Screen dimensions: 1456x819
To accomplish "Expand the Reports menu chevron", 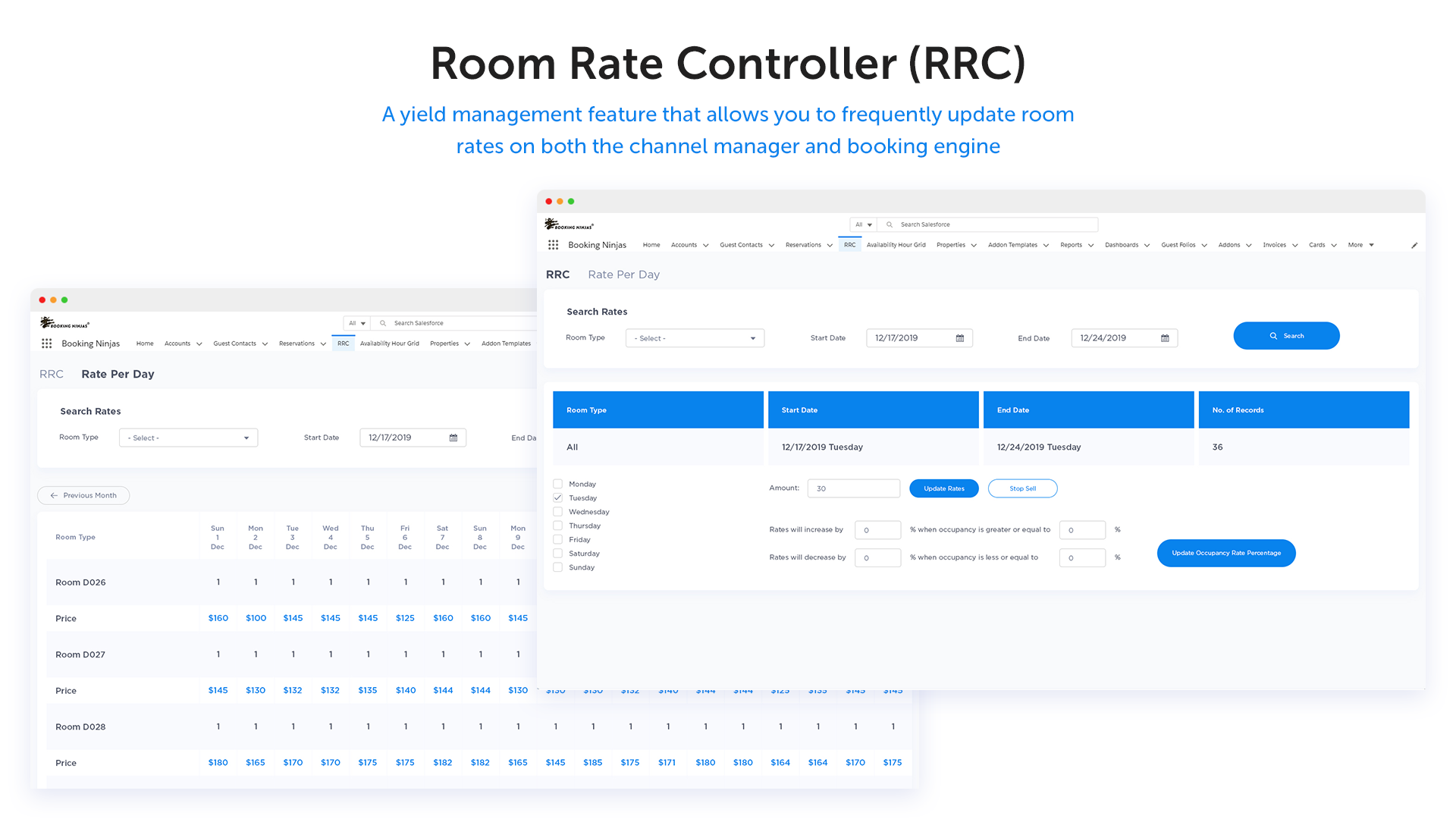I will pos(1091,245).
